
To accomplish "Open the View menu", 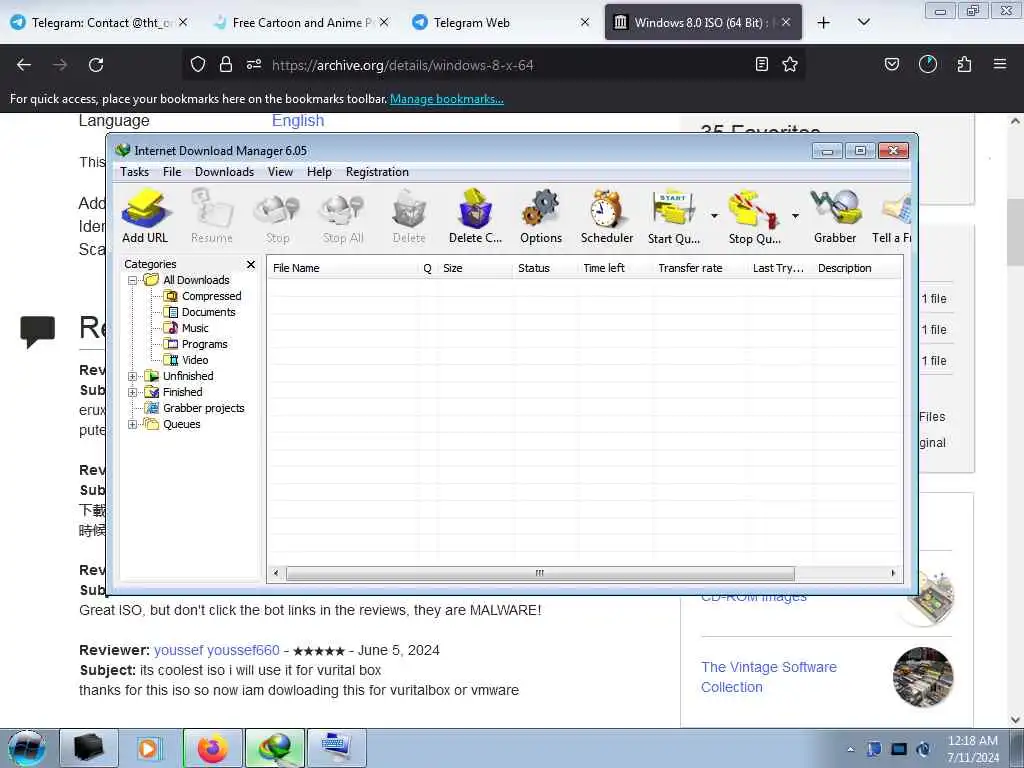I will (280, 172).
